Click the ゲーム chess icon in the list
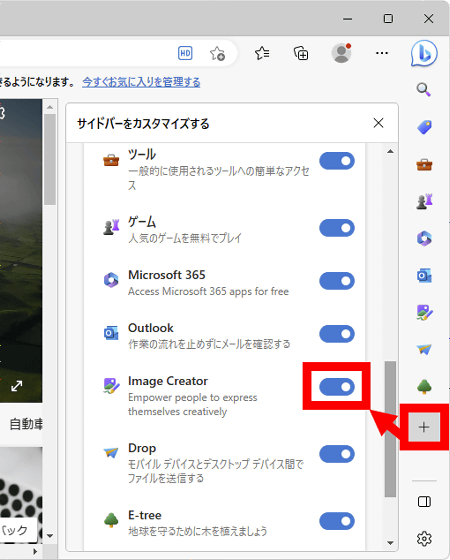Screen dimensions: 450x560 pos(111,227)
